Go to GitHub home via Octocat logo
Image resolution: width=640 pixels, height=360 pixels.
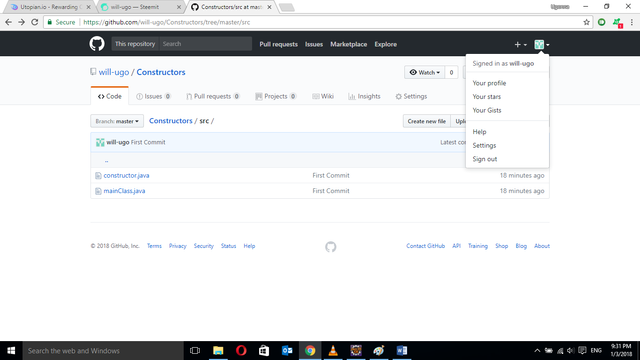97,44
